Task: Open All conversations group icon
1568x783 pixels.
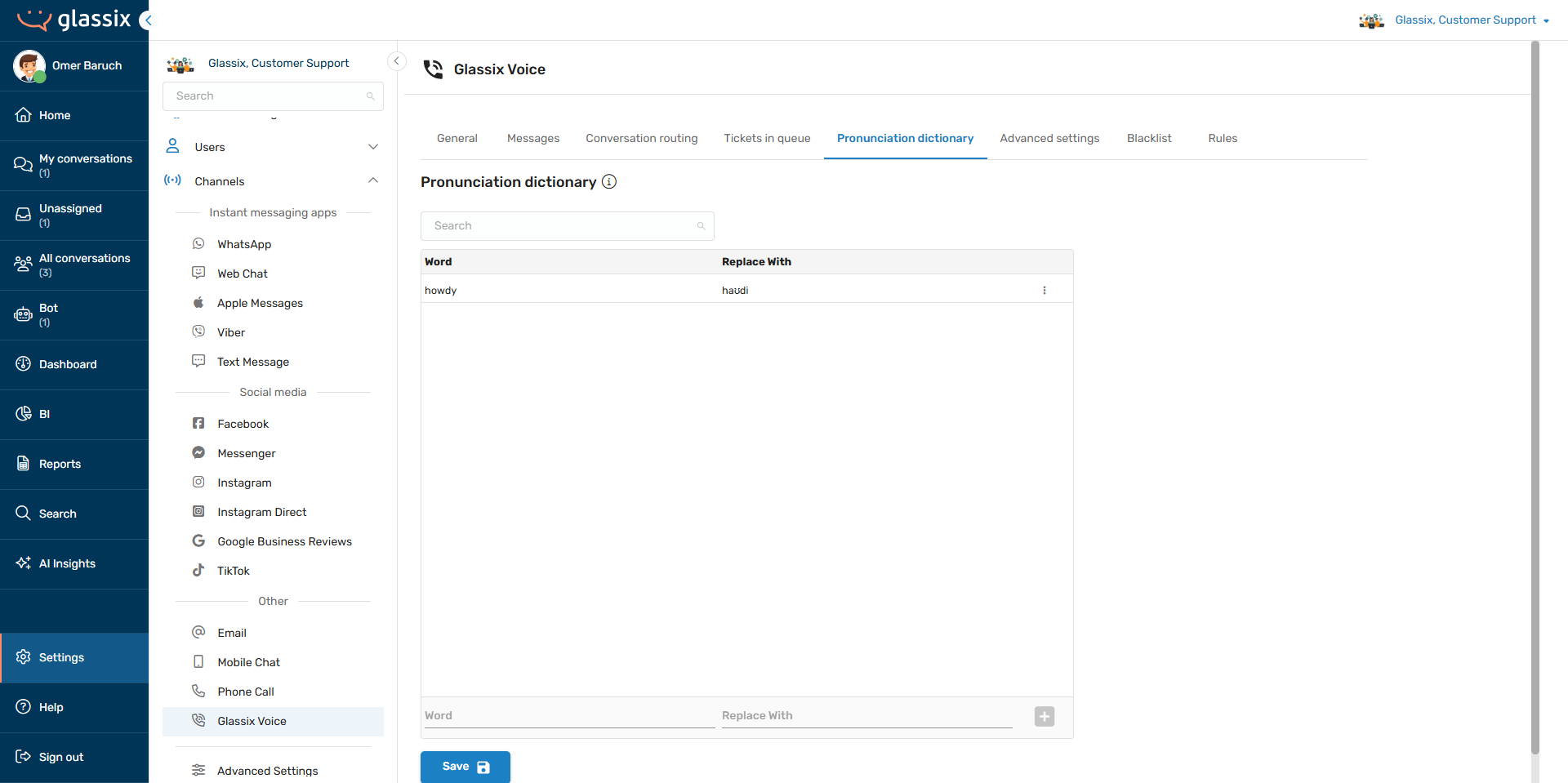Action: coord(23,265)
